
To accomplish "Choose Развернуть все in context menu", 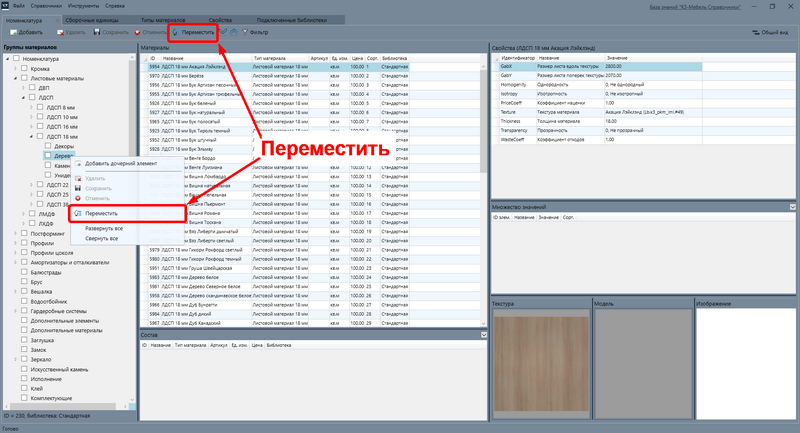I will coord(104,228).
